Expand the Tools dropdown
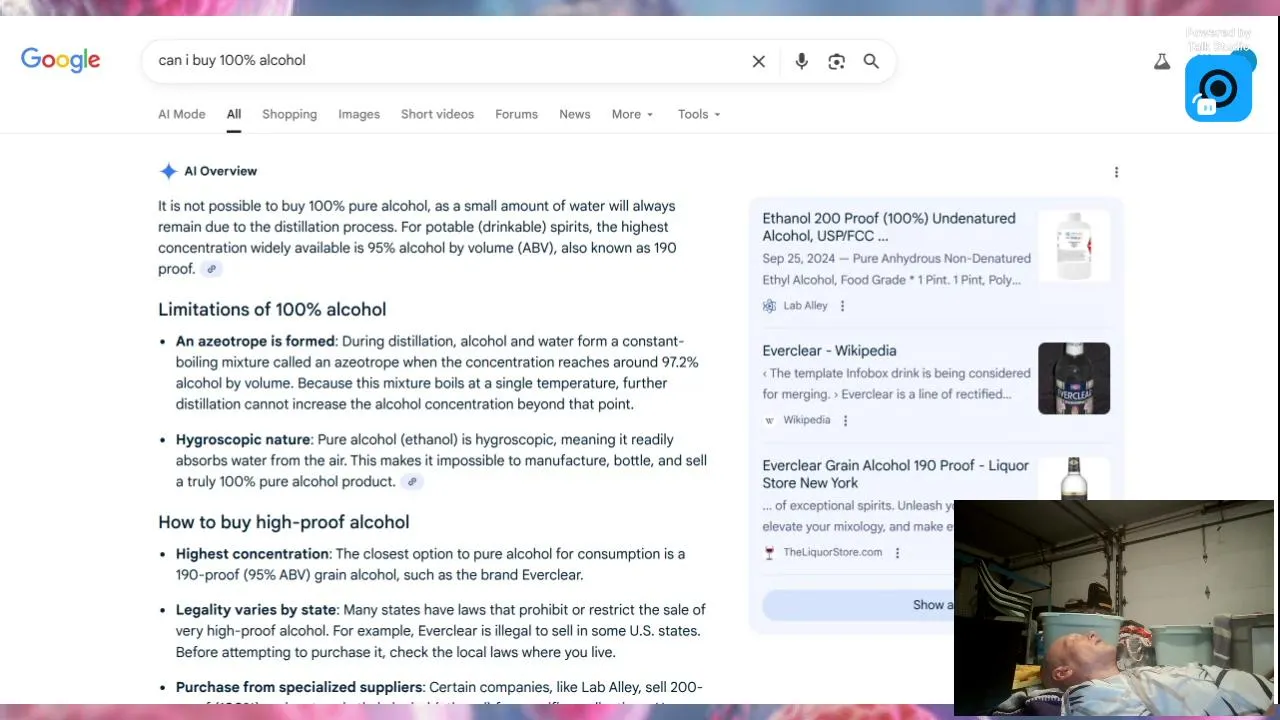Image resolution: width=1280 pixels, height=720 pixels. click(x=699, y=114)
